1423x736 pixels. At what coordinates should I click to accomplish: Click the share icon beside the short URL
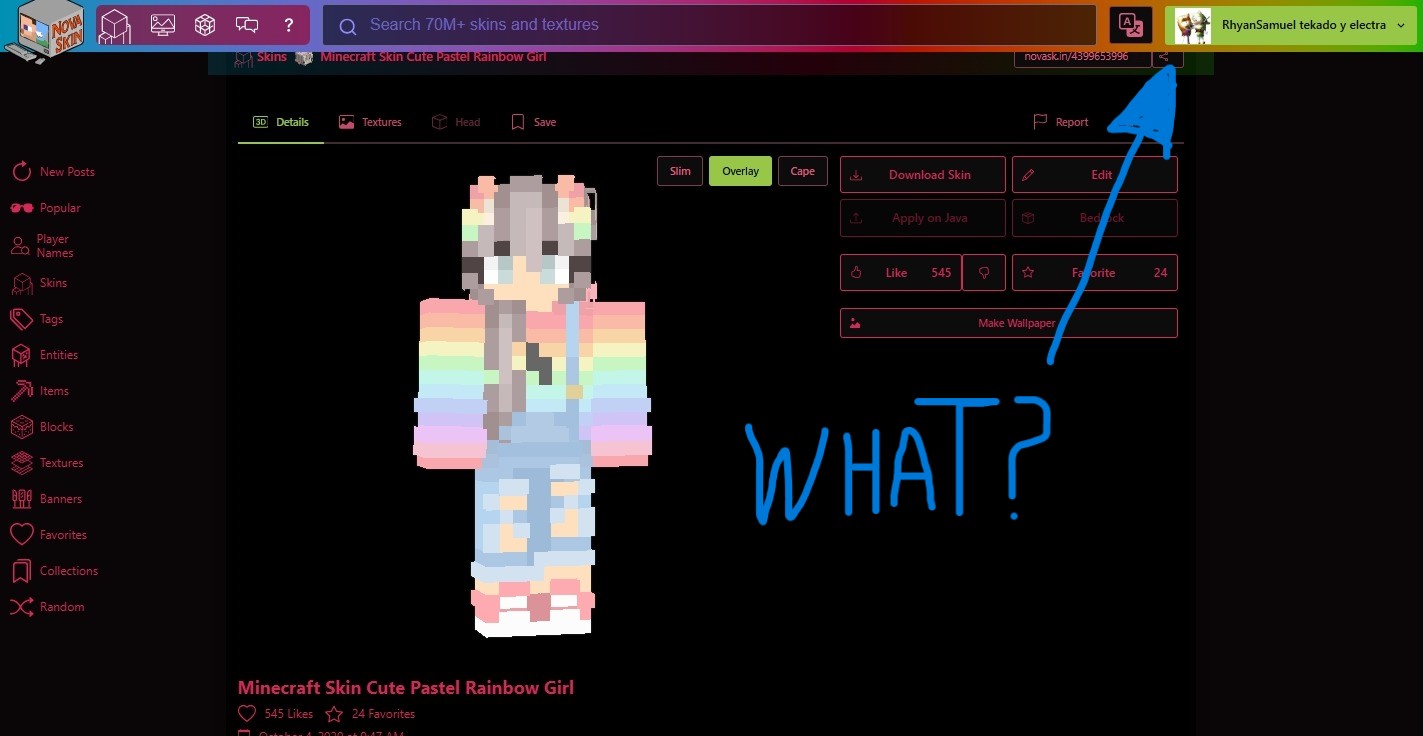(x=1165, y=57)
